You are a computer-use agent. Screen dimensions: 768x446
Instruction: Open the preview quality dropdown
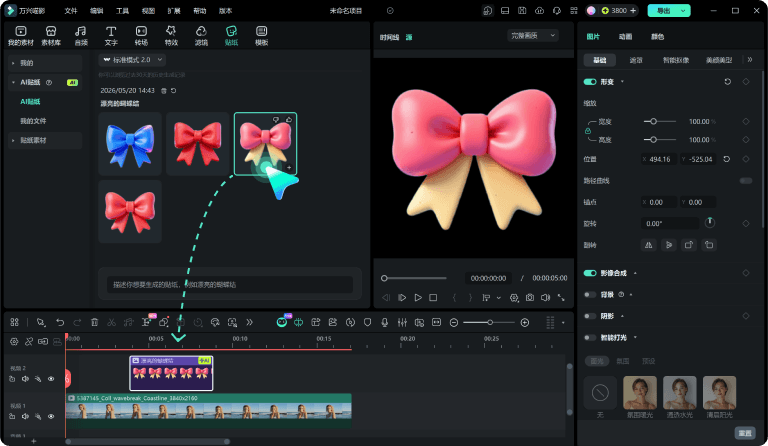[x=532, y=35]
